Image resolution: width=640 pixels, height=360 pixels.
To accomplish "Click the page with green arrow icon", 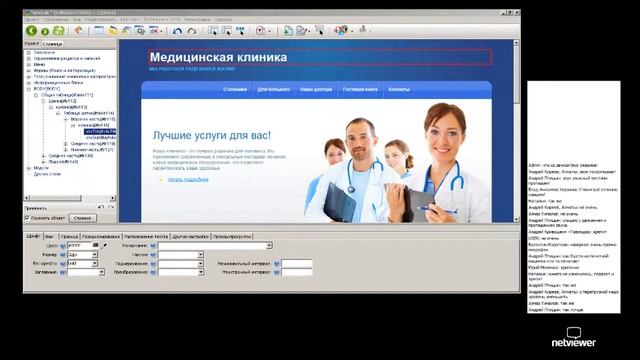I will point(288,31).
